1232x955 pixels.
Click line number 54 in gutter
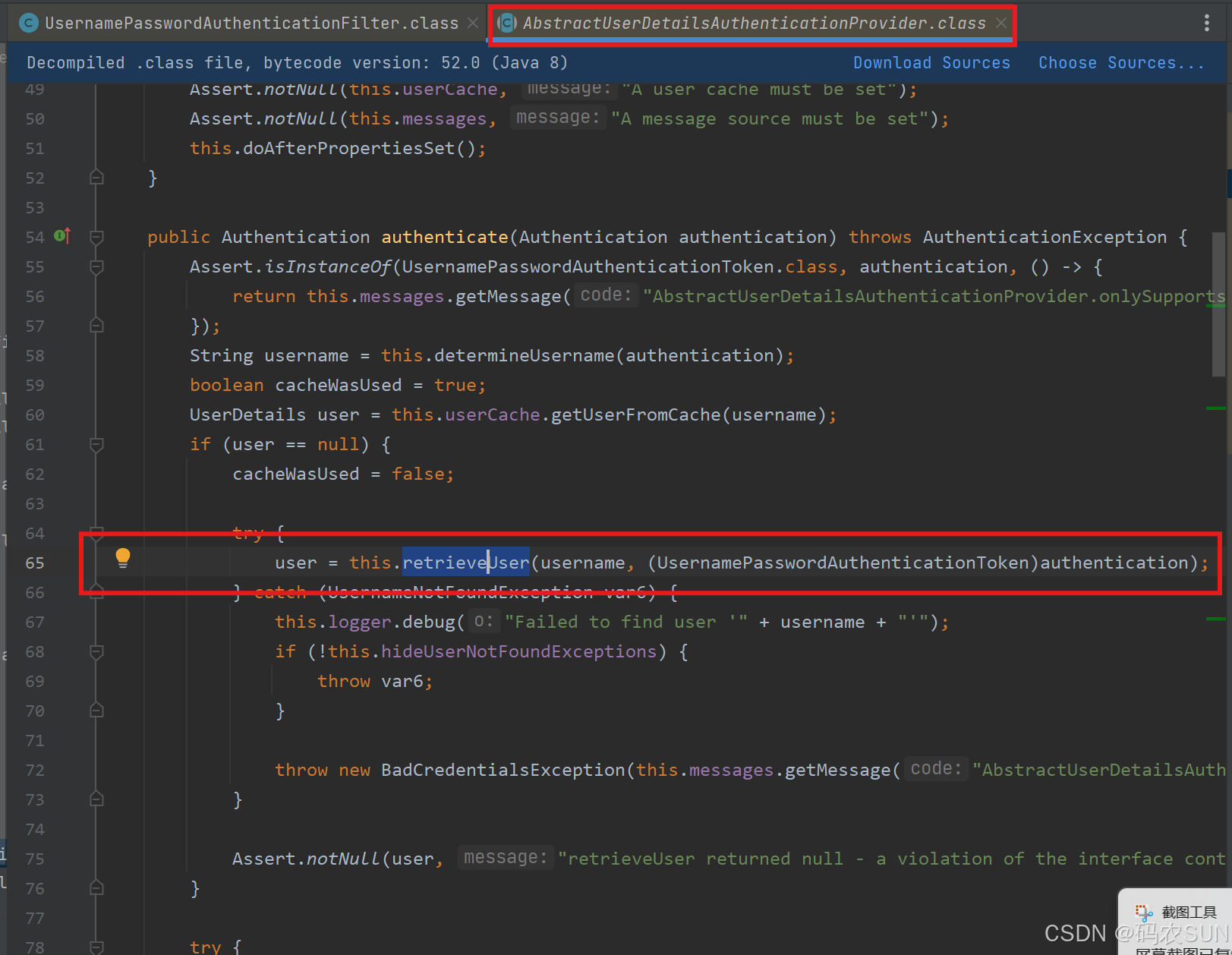point(35,238)
